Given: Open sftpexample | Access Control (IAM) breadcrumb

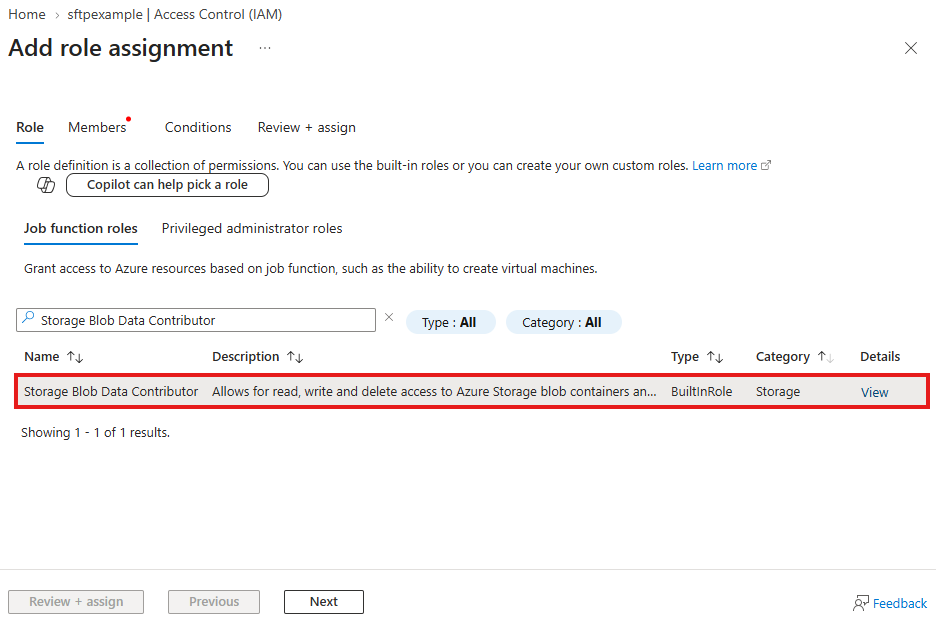Looking at the screenshot, I should [174, 14].
